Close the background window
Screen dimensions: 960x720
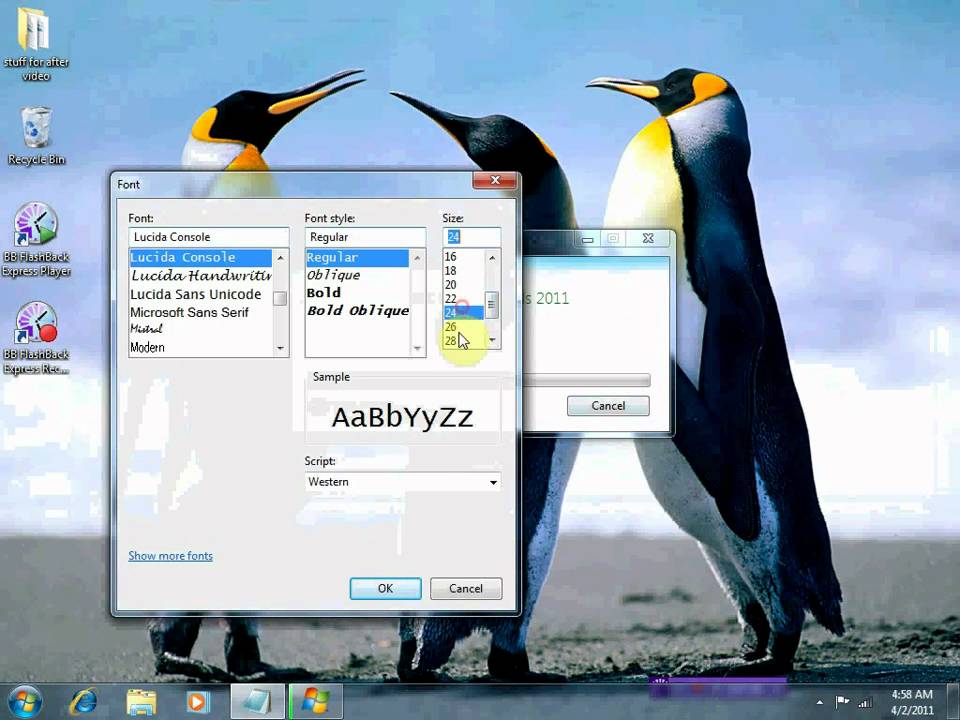[648, 238]
